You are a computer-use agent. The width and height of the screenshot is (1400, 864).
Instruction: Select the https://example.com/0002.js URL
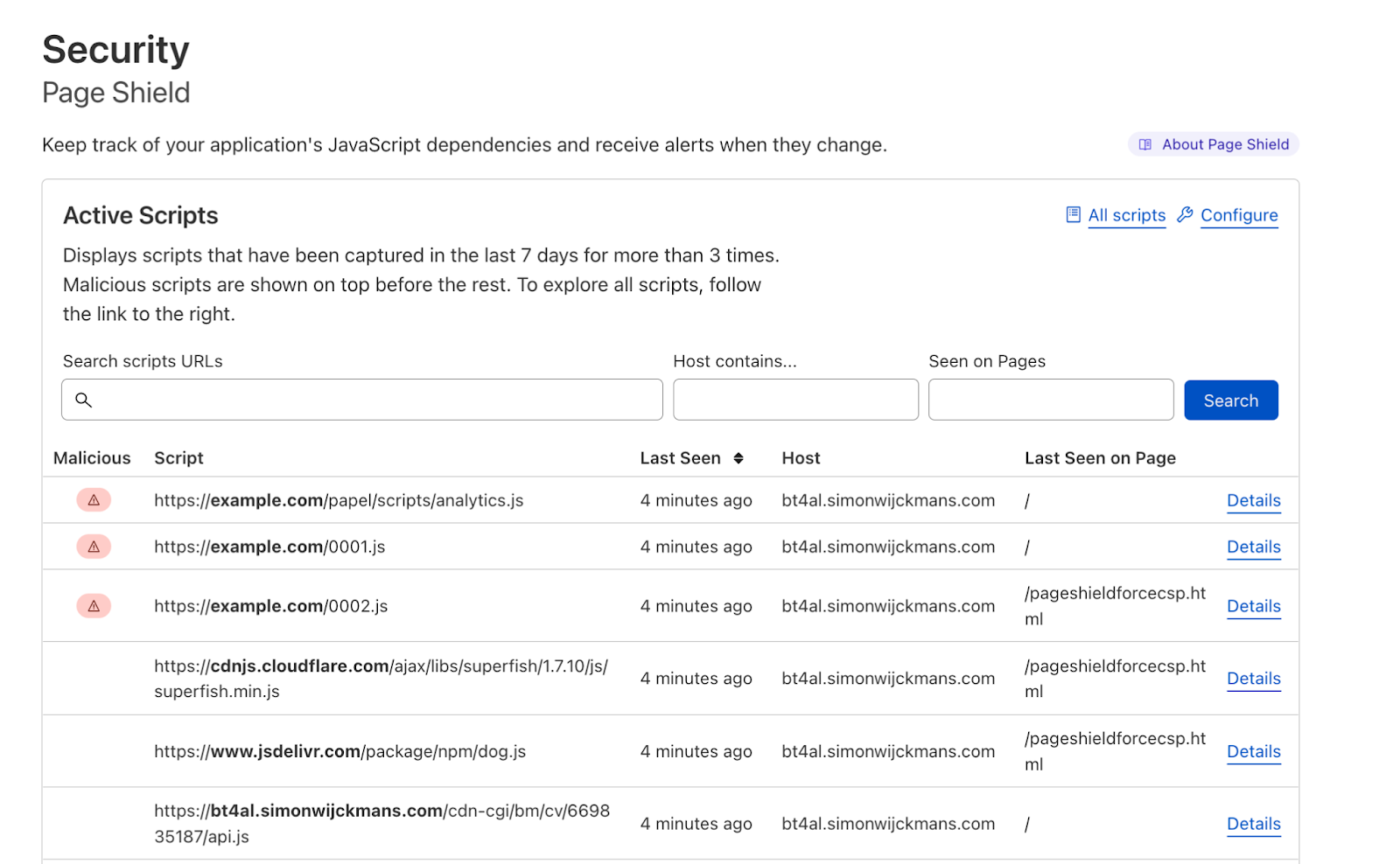click(x=270, y=606)
